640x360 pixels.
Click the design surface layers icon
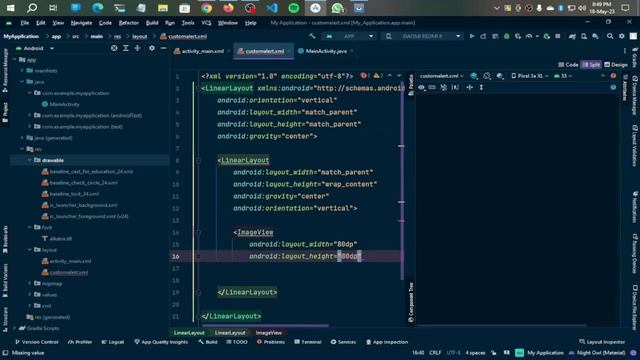coord(474,76)
